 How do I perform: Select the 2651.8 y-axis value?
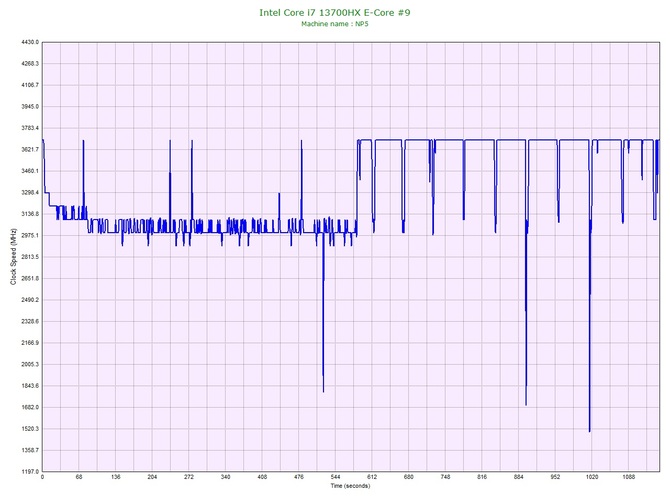point(30,278)
